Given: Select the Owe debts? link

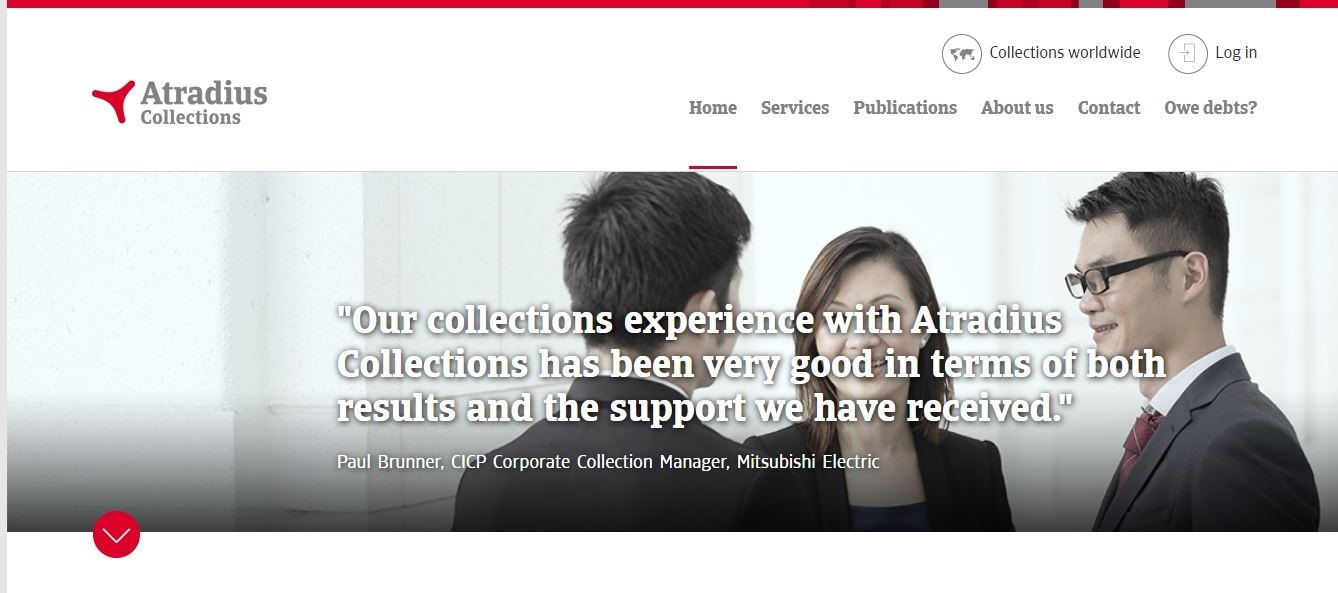Looking at the screenshot, I should coord(1210,108).
